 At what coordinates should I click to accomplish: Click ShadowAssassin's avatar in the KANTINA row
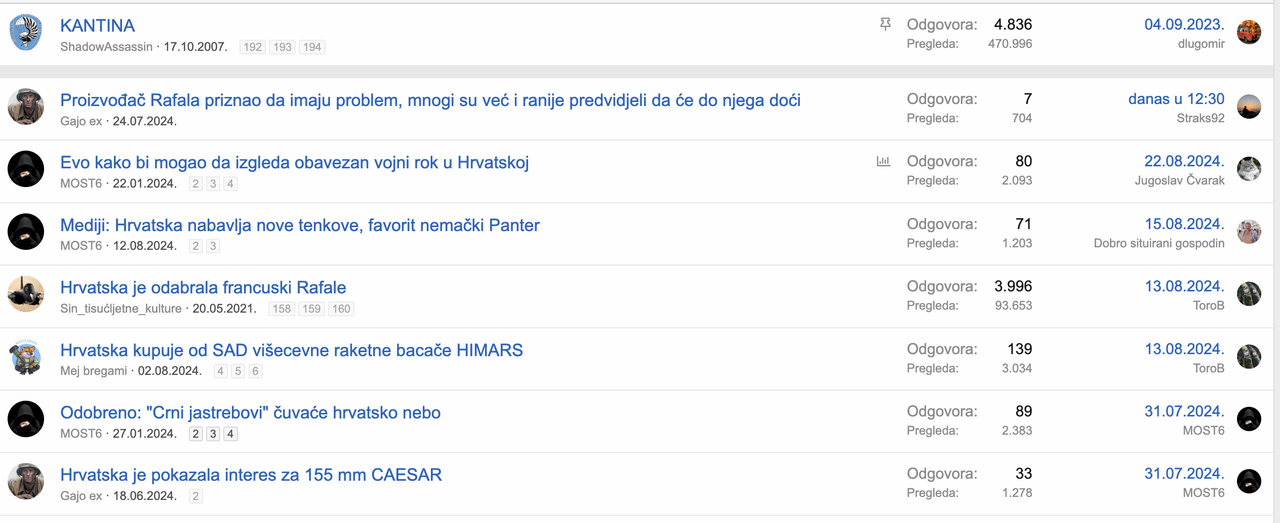[x=26, y=34]
